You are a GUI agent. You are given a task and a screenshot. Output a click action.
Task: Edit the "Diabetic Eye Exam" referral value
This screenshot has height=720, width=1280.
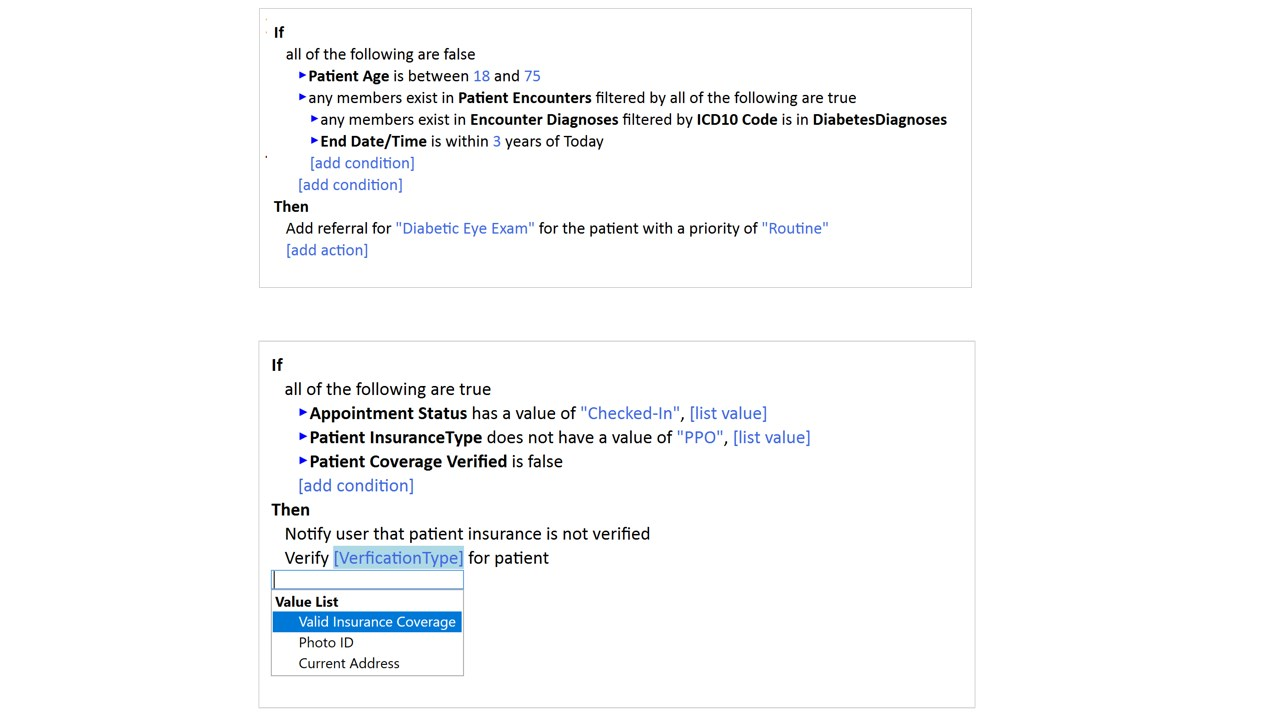[x=465, y=228]
